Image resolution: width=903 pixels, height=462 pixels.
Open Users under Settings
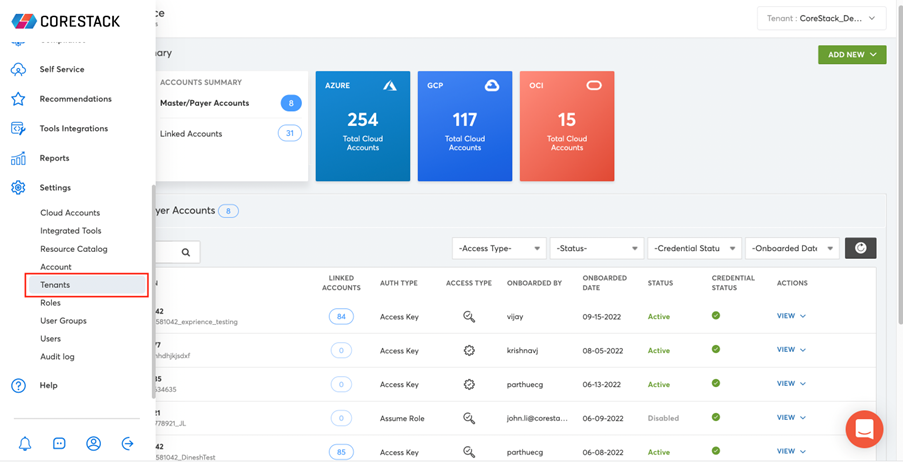tap(51, 339)
